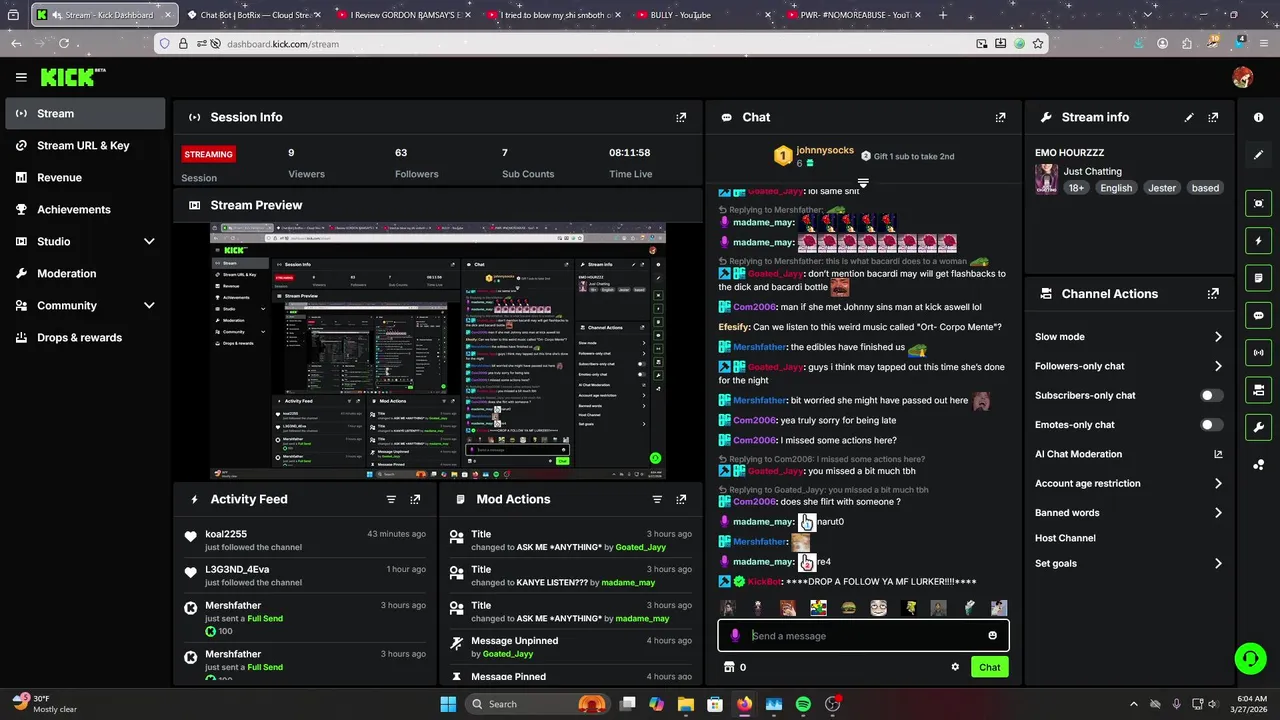This screenshot has width=1280, height=720.
Task: Toggle stream preview widget in right rail
Action: point(1258,203)
